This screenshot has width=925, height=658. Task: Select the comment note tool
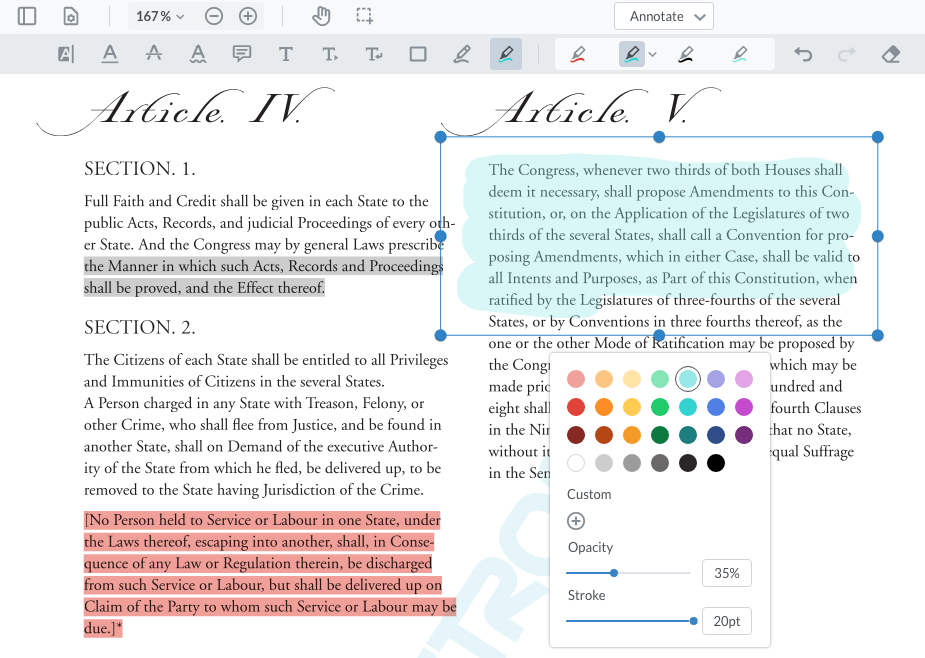[241, 54]
